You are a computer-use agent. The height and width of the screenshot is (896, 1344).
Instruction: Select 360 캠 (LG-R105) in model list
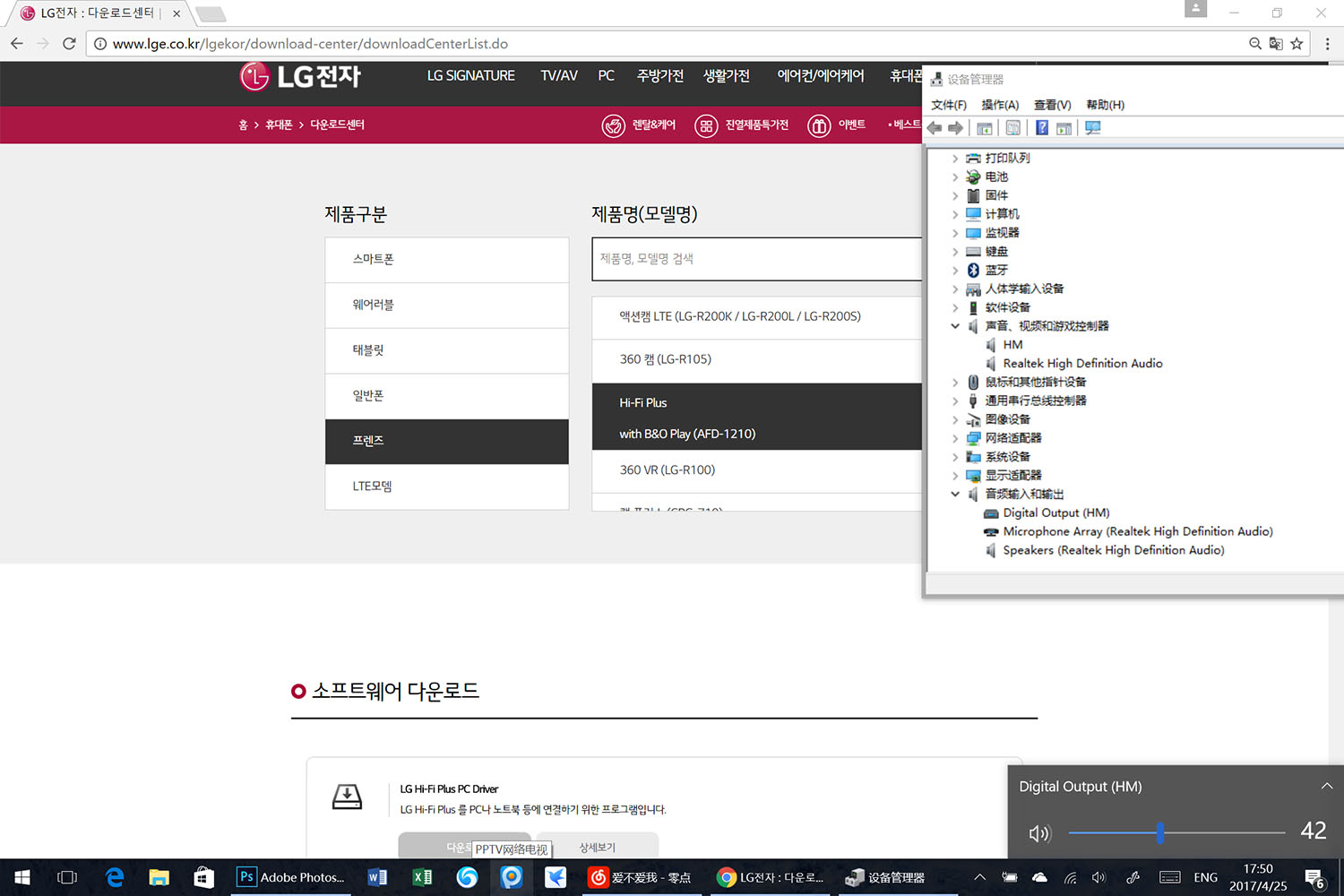pyautogui.click(x=757, y=360)
